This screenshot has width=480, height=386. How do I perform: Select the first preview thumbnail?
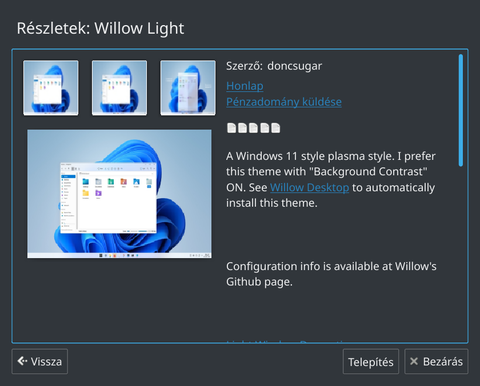(51, 88)
